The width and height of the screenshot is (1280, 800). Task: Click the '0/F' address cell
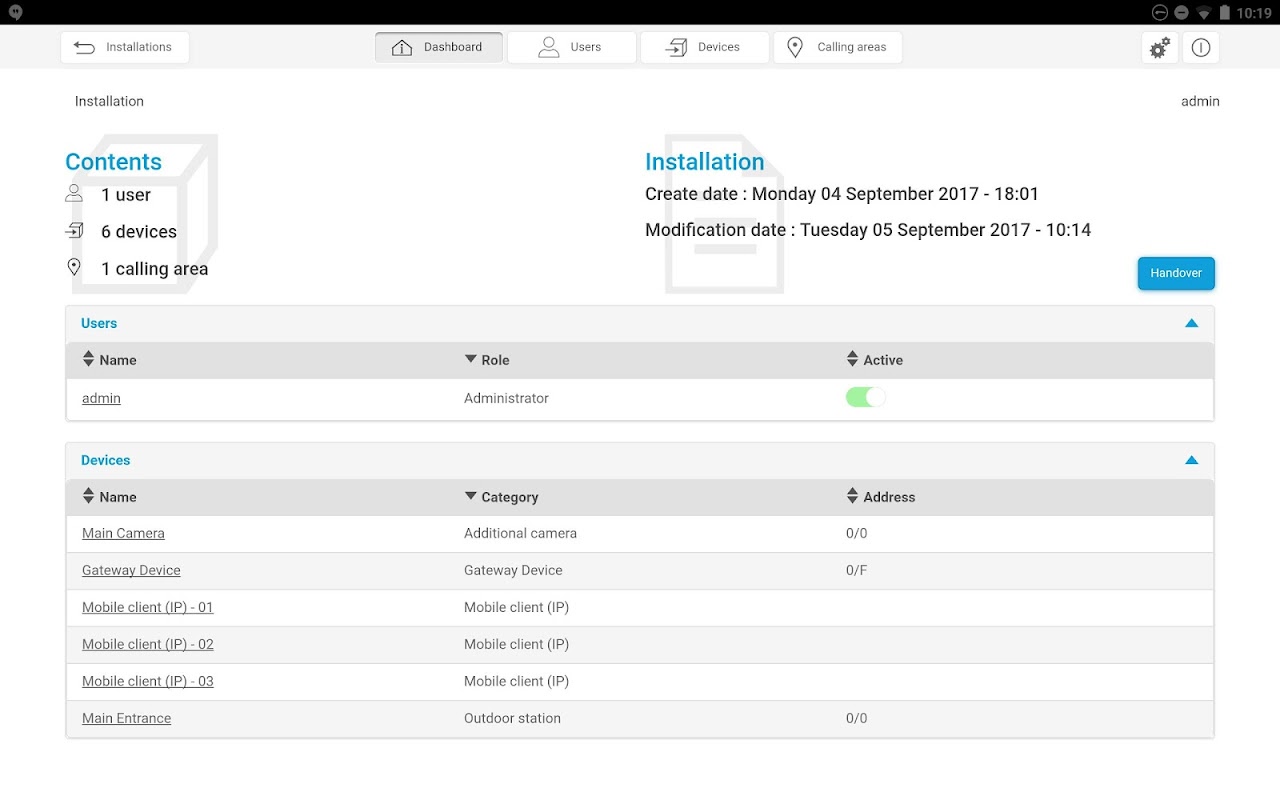click(x=856, y=570)
